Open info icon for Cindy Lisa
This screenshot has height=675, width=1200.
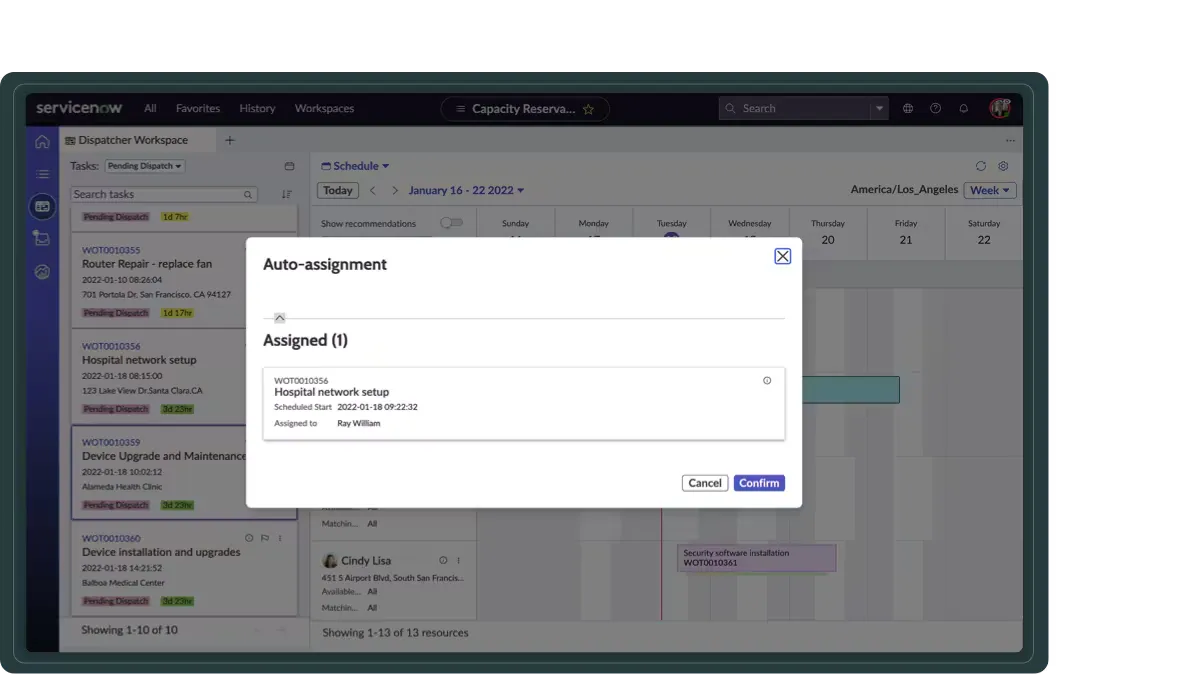[443, 560]
